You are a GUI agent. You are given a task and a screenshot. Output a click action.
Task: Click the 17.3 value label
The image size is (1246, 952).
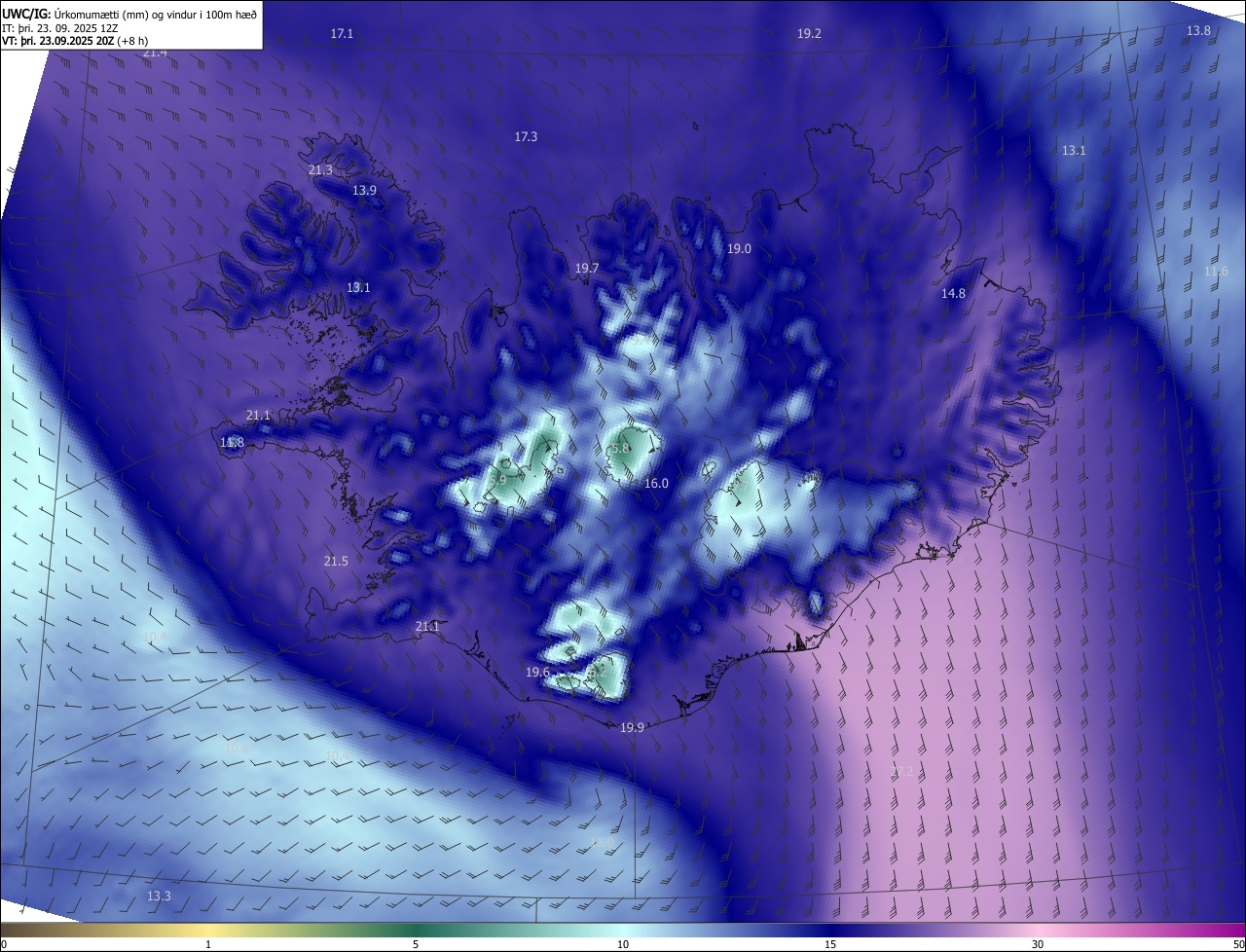[526, 137]
